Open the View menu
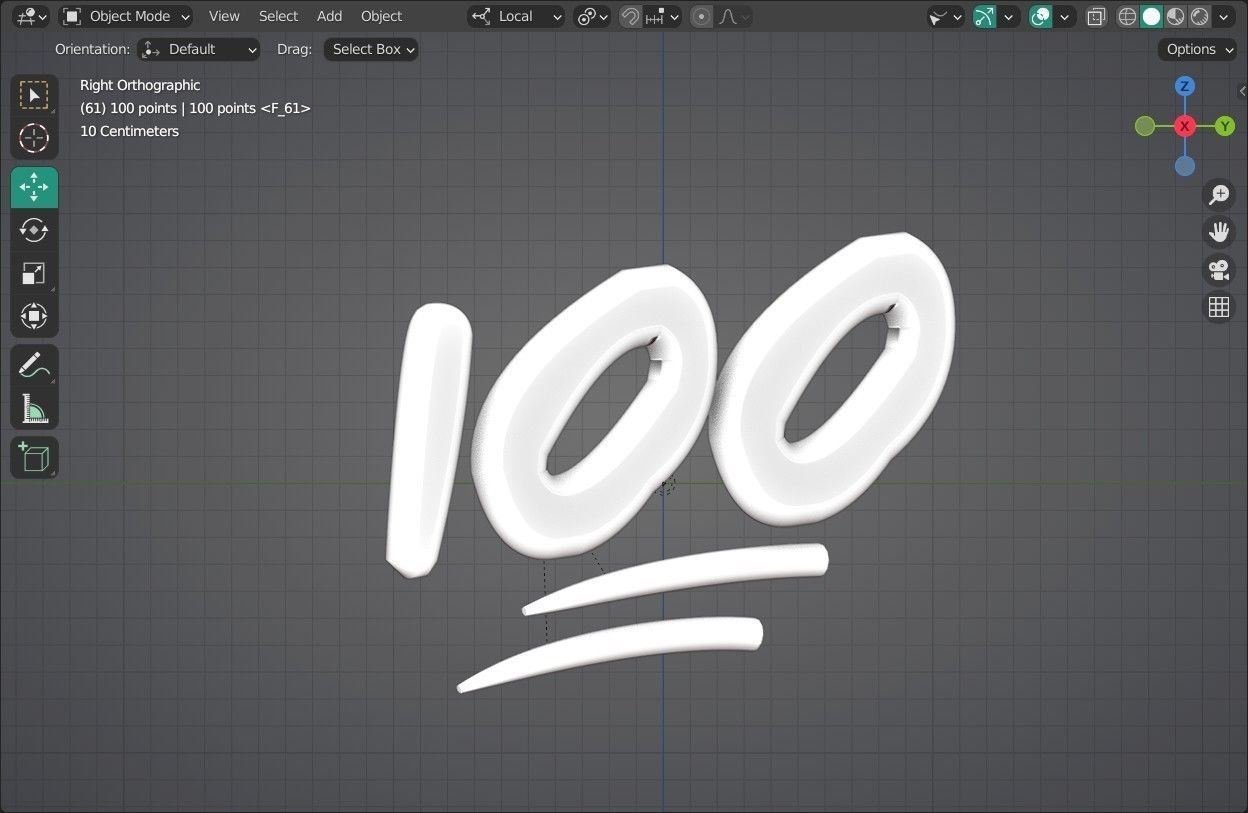 (224, 16)
